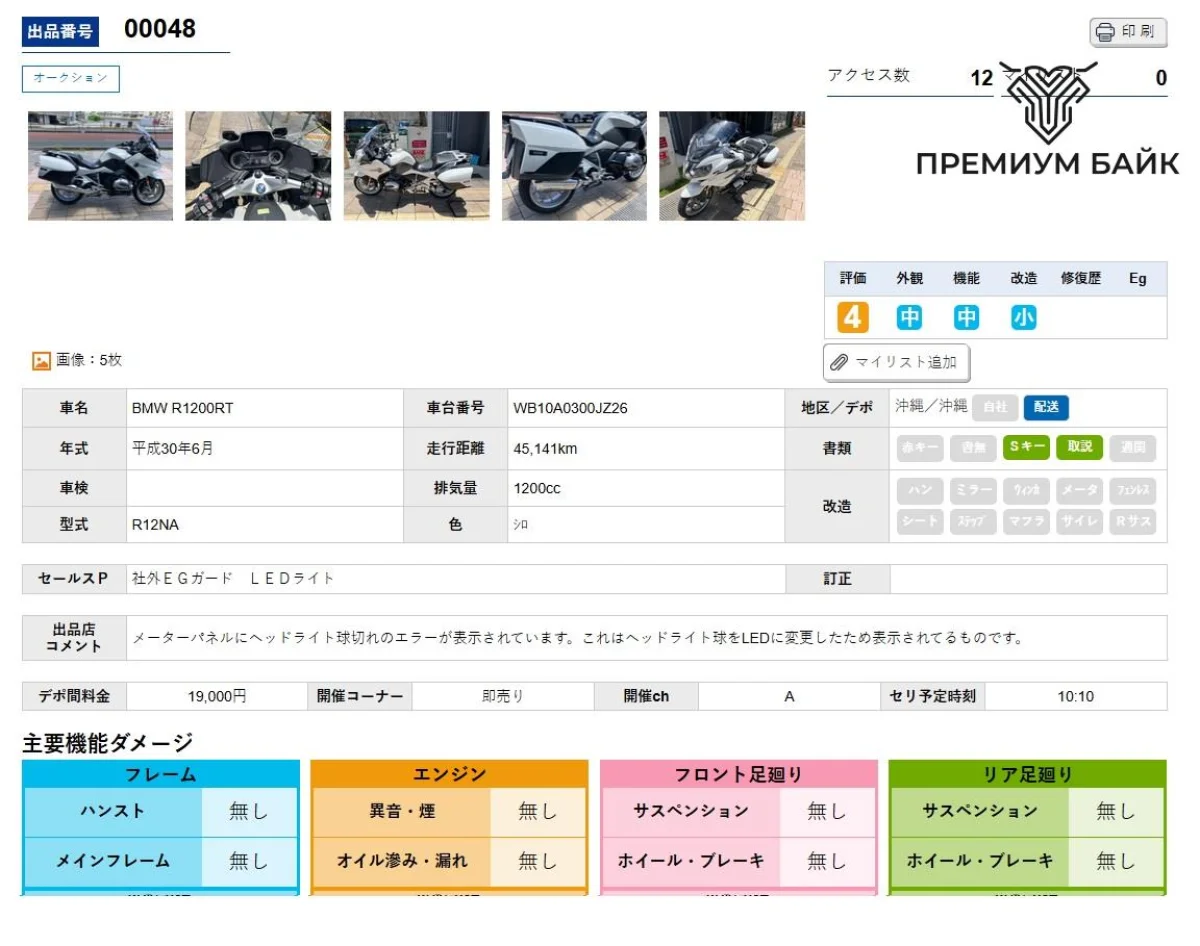Click the 機能 中 condition badge

966,318
